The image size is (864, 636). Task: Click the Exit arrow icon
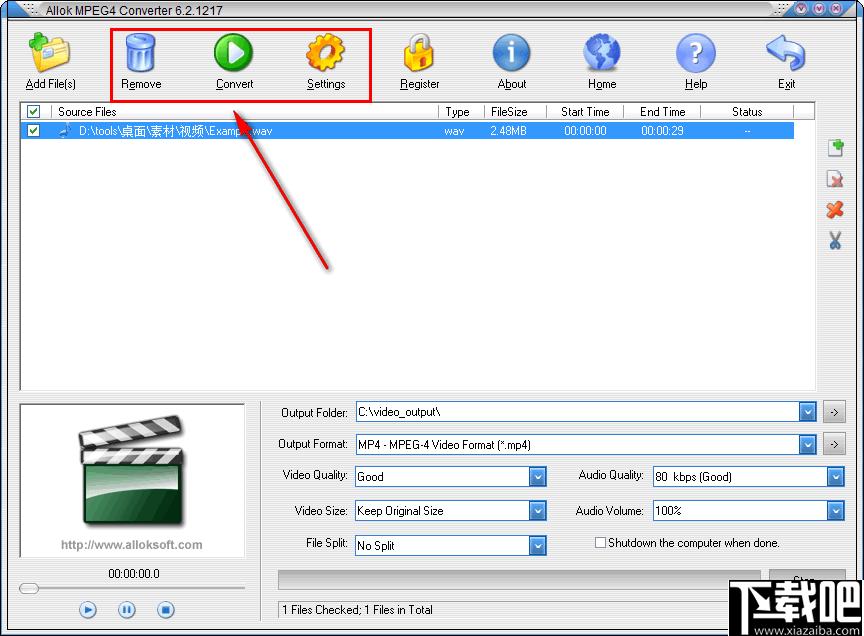(x=786, y=53)
